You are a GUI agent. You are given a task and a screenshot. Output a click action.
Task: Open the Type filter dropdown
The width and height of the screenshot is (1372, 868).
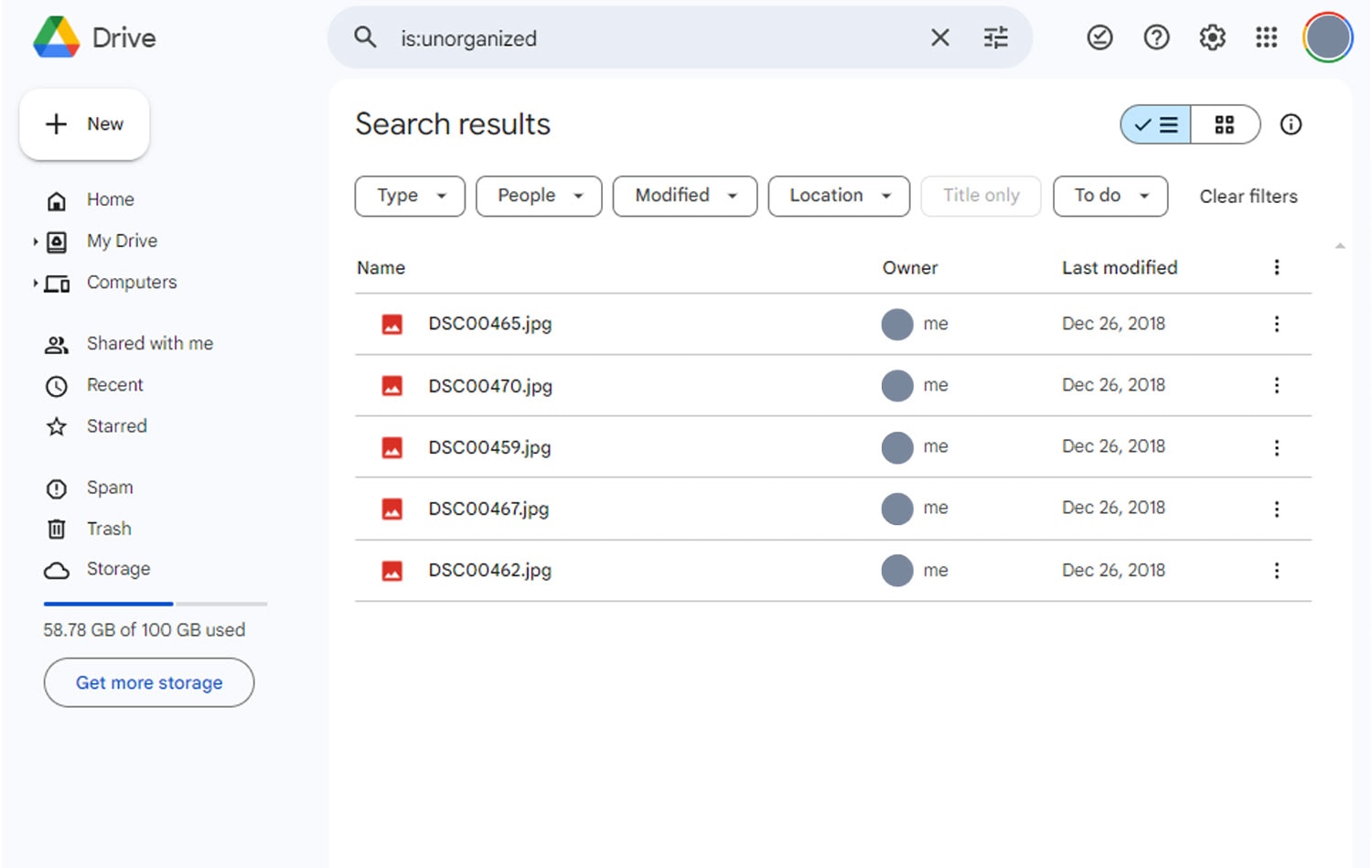pyautogui.click(x=409, y=196)
